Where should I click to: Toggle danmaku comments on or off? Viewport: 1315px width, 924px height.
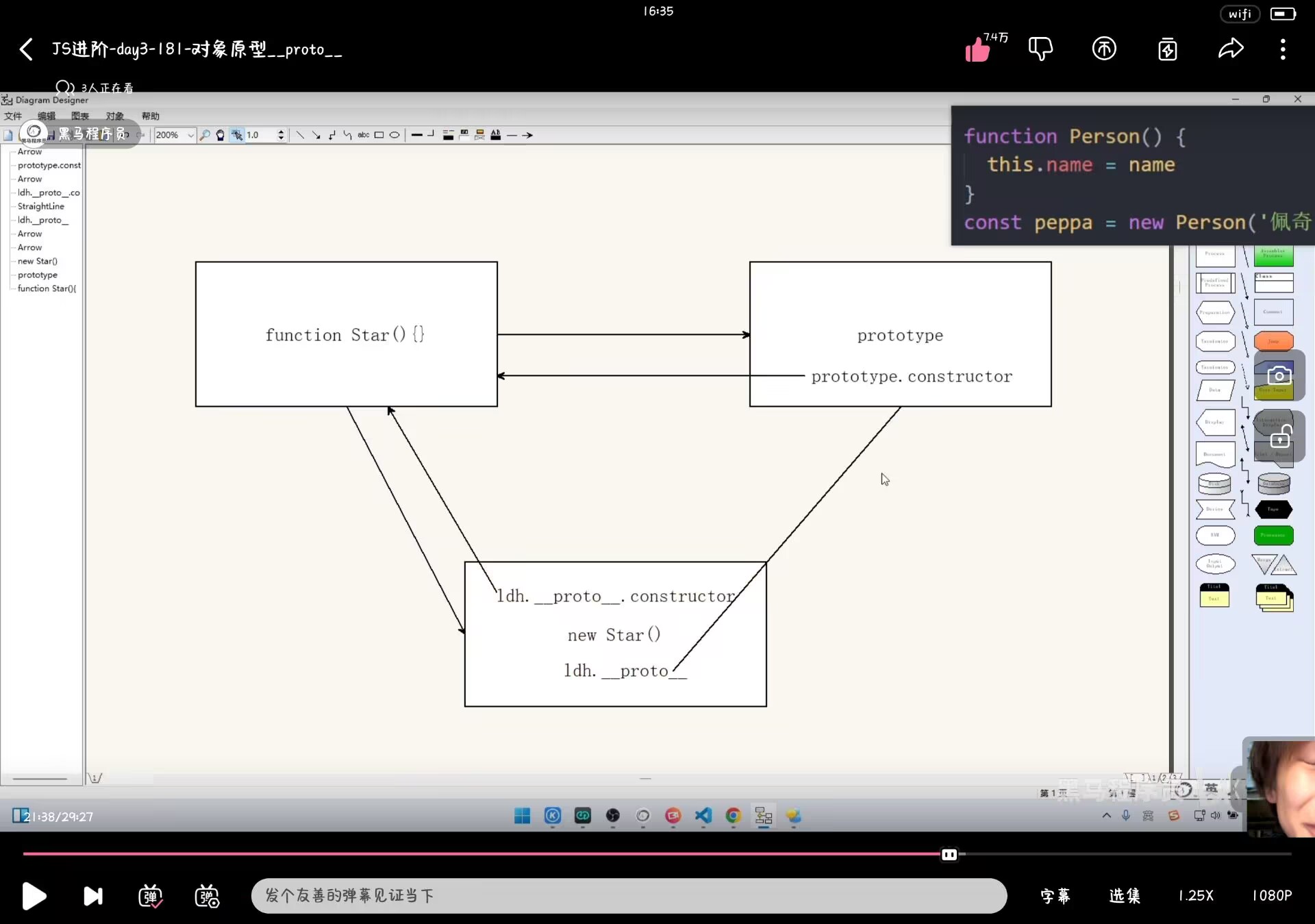[151, 896]
